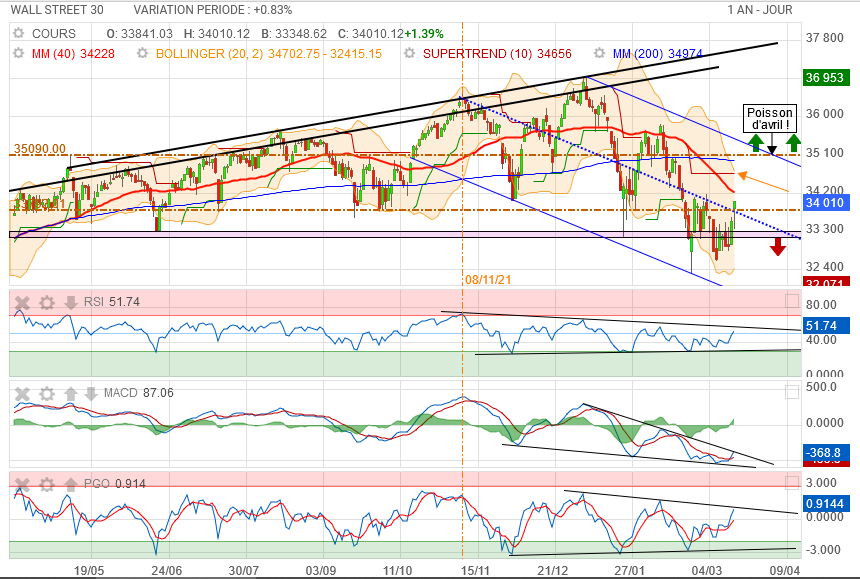Click the 33 300 price axis label
The height and width of the screenshot is (579, 860).
824,229
